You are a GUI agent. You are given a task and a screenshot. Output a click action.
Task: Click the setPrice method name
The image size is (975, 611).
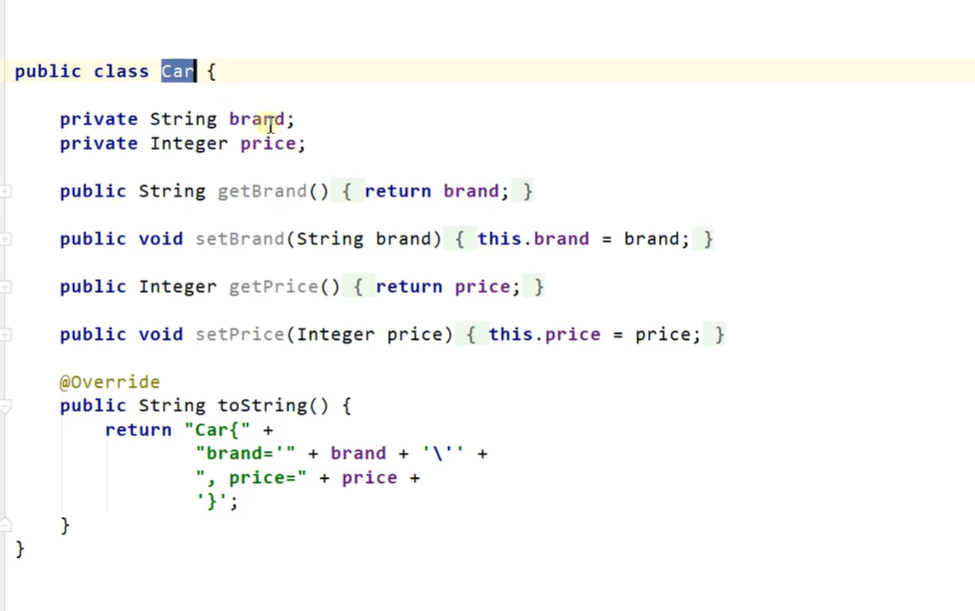point(239,334)
